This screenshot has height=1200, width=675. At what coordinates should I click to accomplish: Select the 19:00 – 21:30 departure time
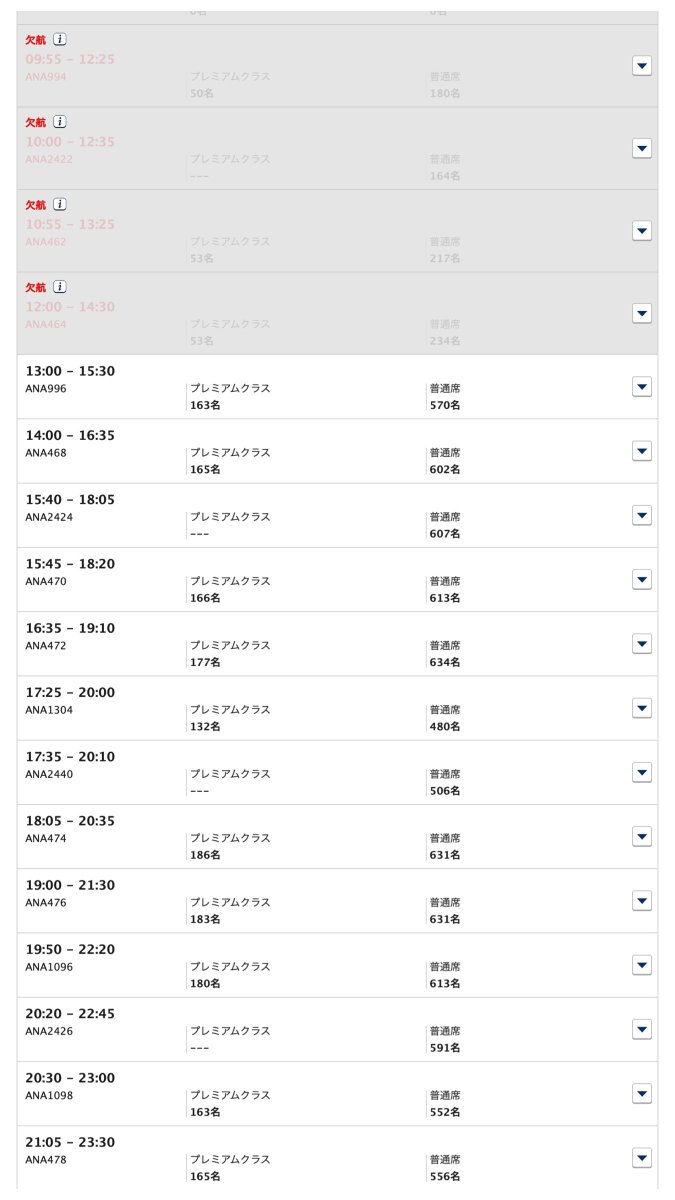click(70, 885)
